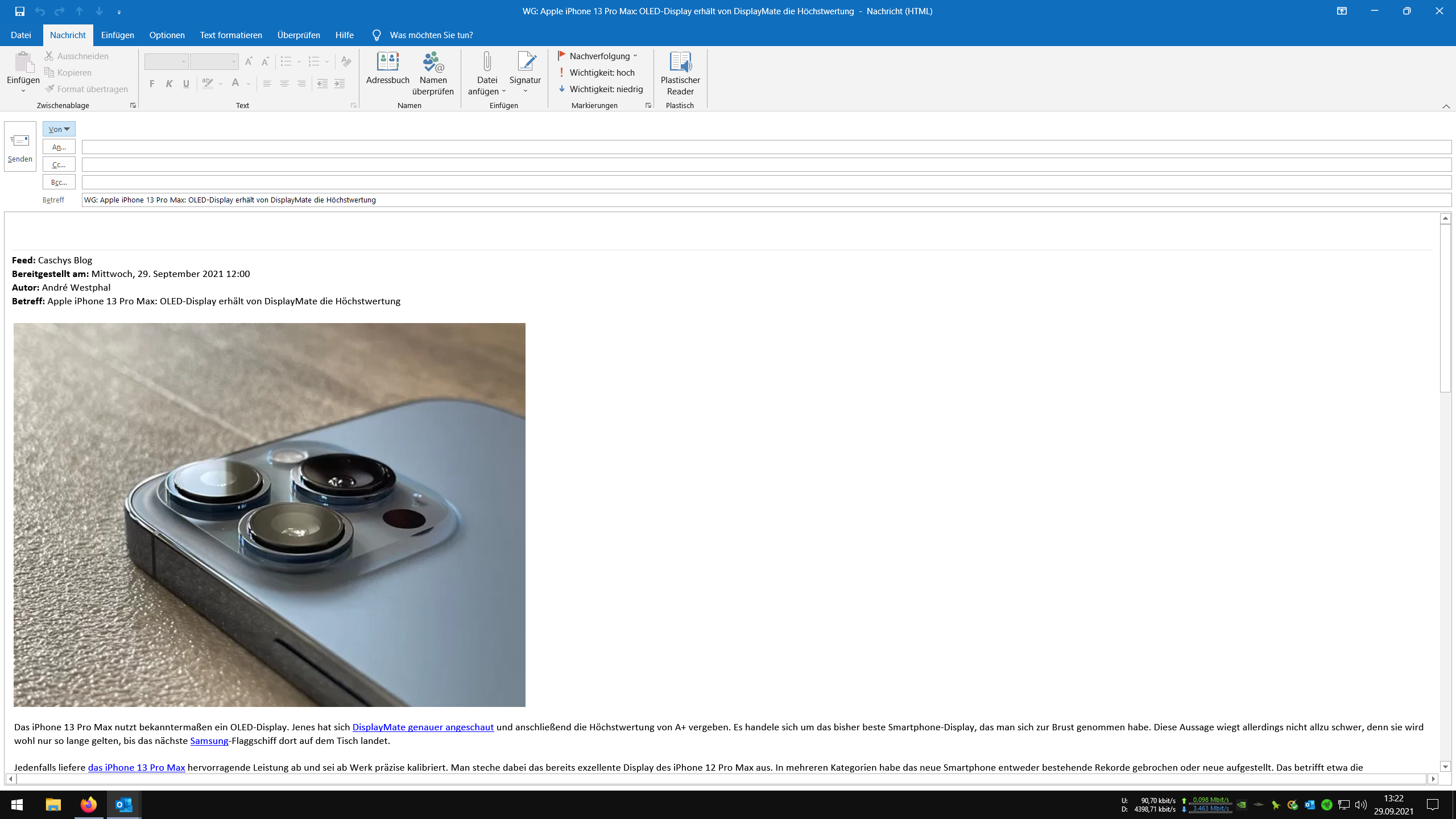Open the Text formatieren tab
Screen dimensions: 1456x819
[231, 35]
